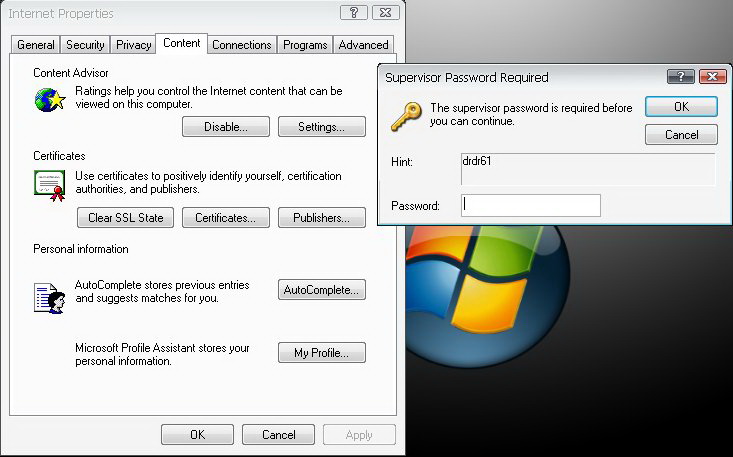Viewport: 733px width, 457px height.
Task: Click the help button in Supervisor Password dialog
Action: click(x=681, y=77)
